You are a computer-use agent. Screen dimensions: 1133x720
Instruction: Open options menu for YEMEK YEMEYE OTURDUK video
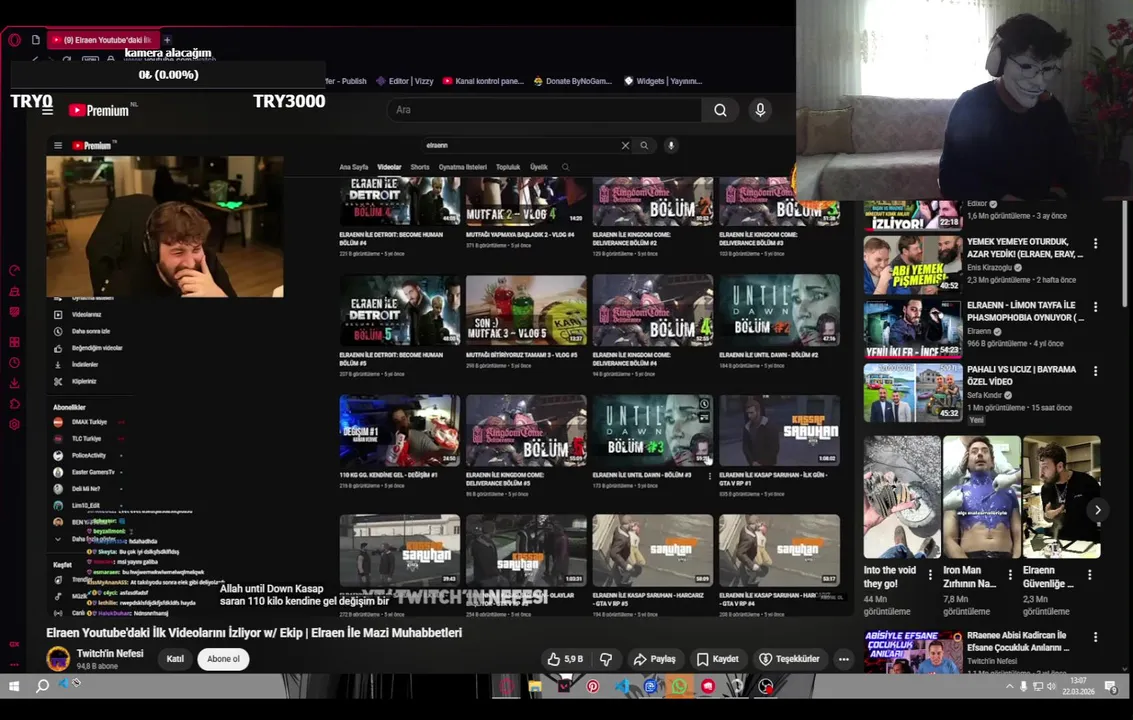[1095, 244]
